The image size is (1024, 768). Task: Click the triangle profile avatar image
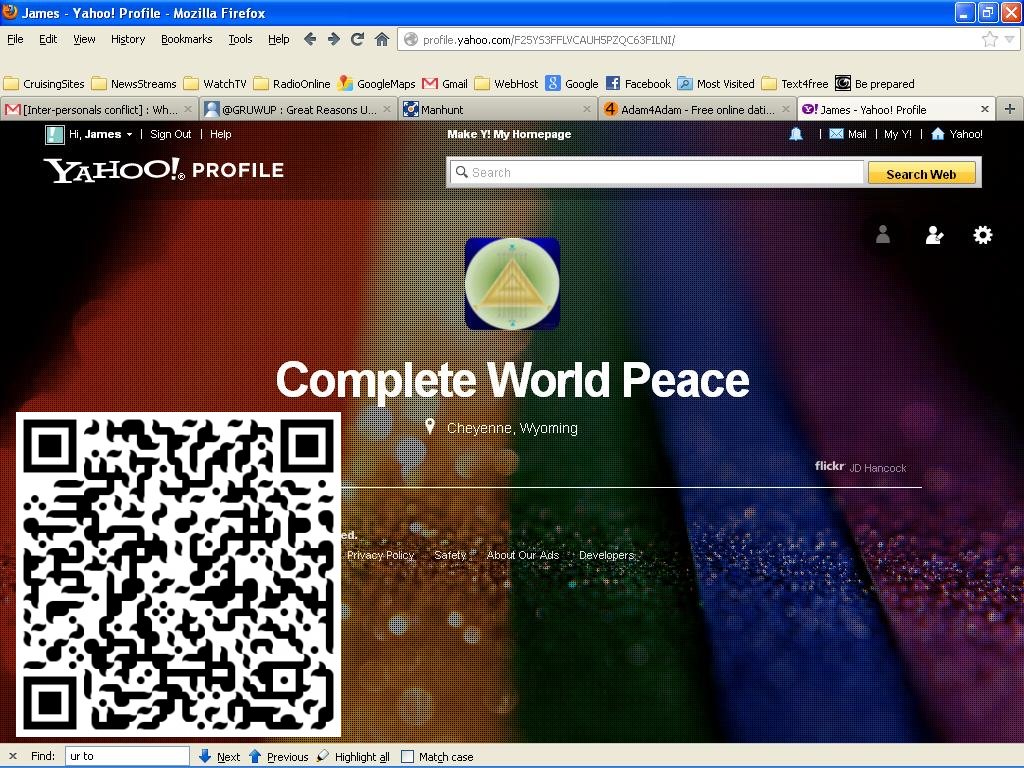click(x=512, y=283)
